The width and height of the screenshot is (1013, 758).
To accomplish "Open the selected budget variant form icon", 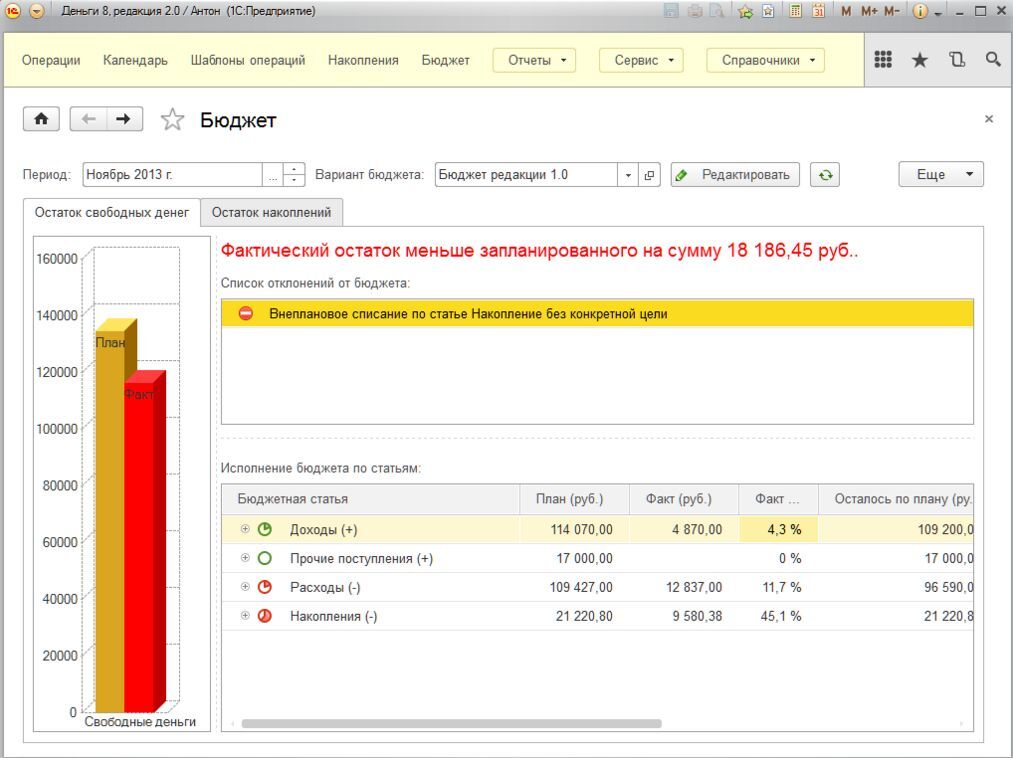I will (x=649, y=175).
